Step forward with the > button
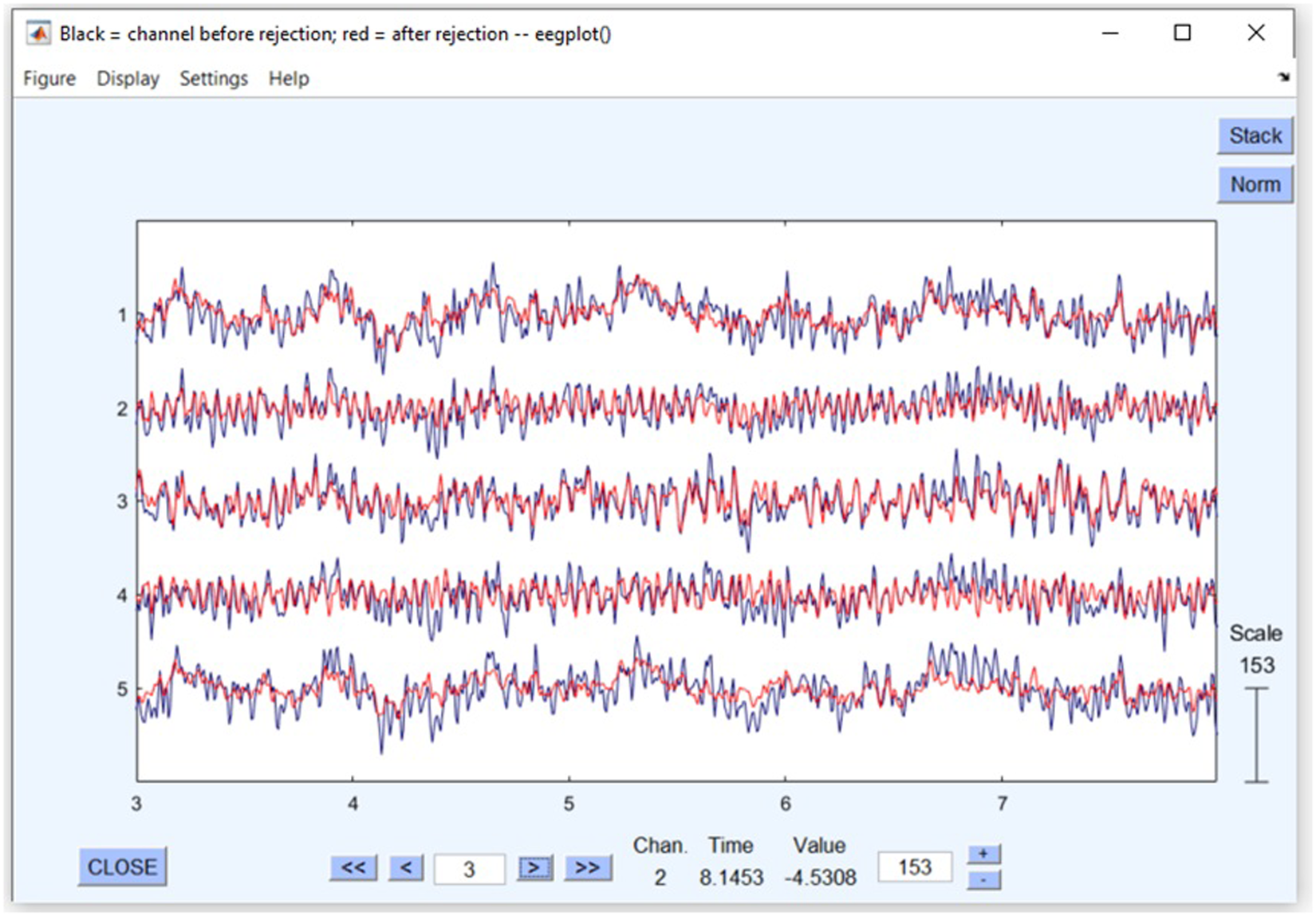Viewport: 1316px width, 916px height. [x=534, y=867]
